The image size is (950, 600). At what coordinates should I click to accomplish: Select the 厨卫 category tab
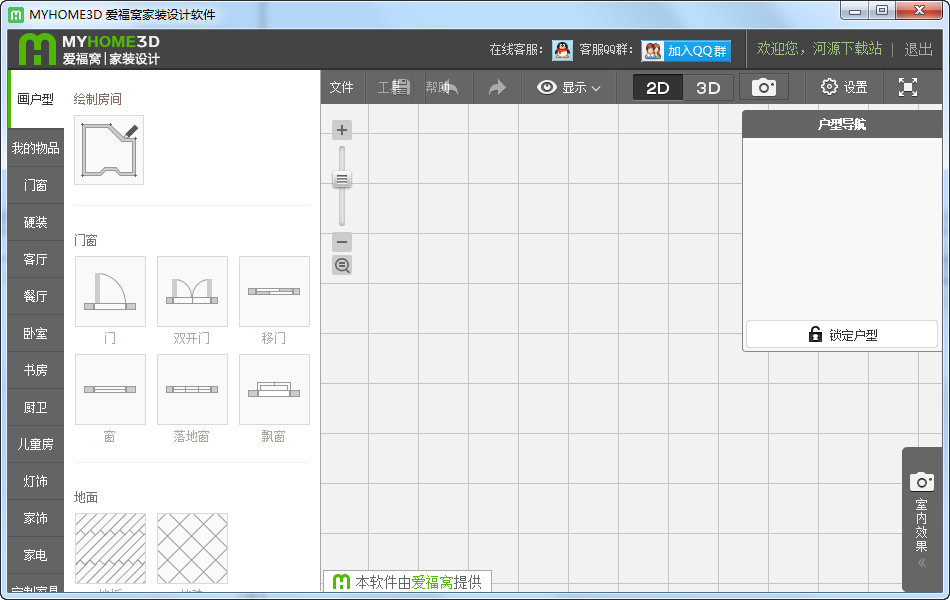tap(36, 407)
